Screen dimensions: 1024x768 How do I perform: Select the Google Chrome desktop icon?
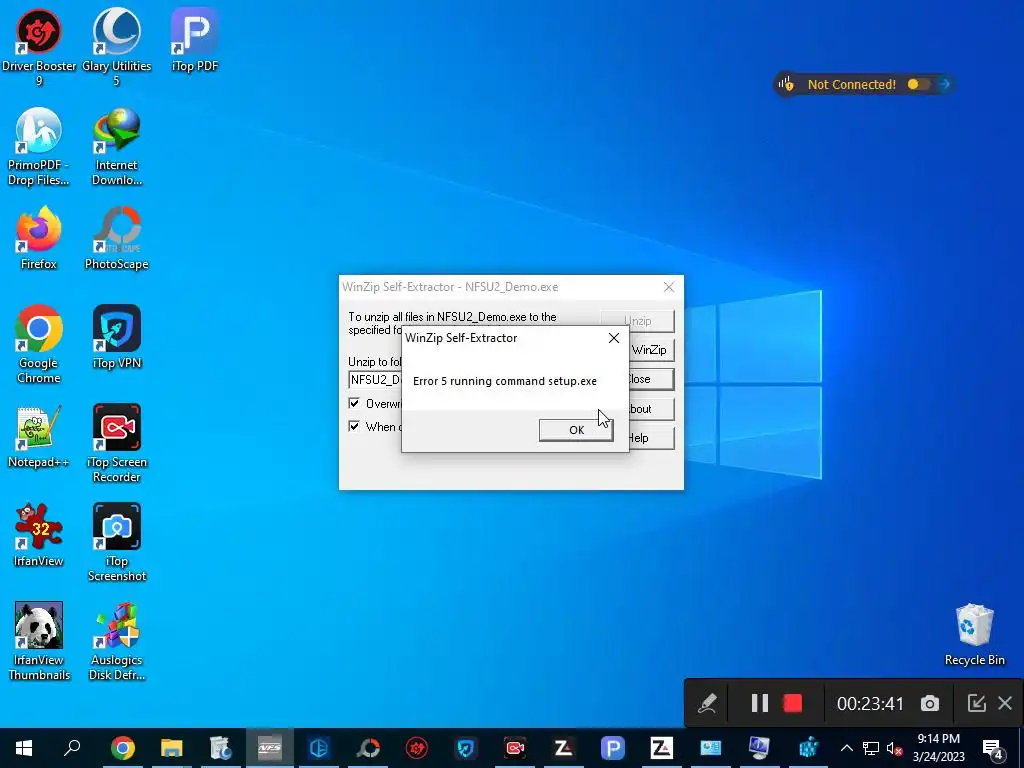click(x=39, y=345)
